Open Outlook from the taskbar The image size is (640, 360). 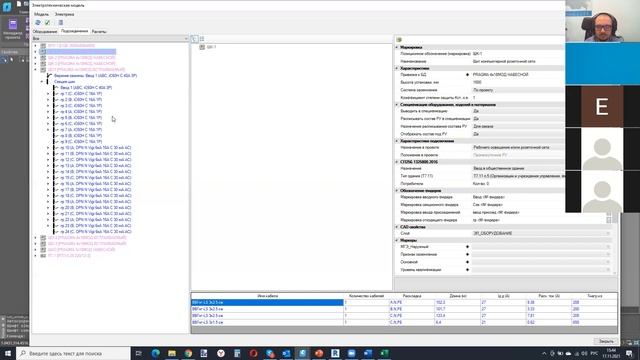pyautogui.click(x=286, y=353)
